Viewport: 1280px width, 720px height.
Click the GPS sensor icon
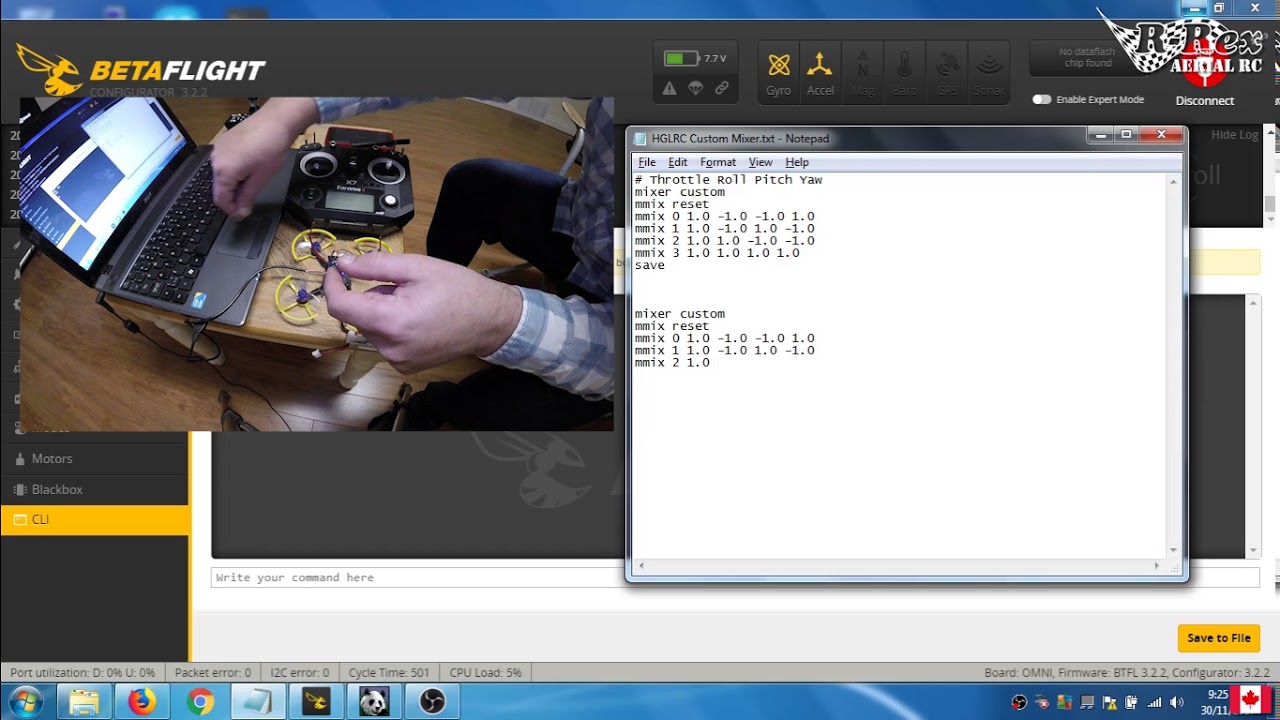(x=947, y=73)
